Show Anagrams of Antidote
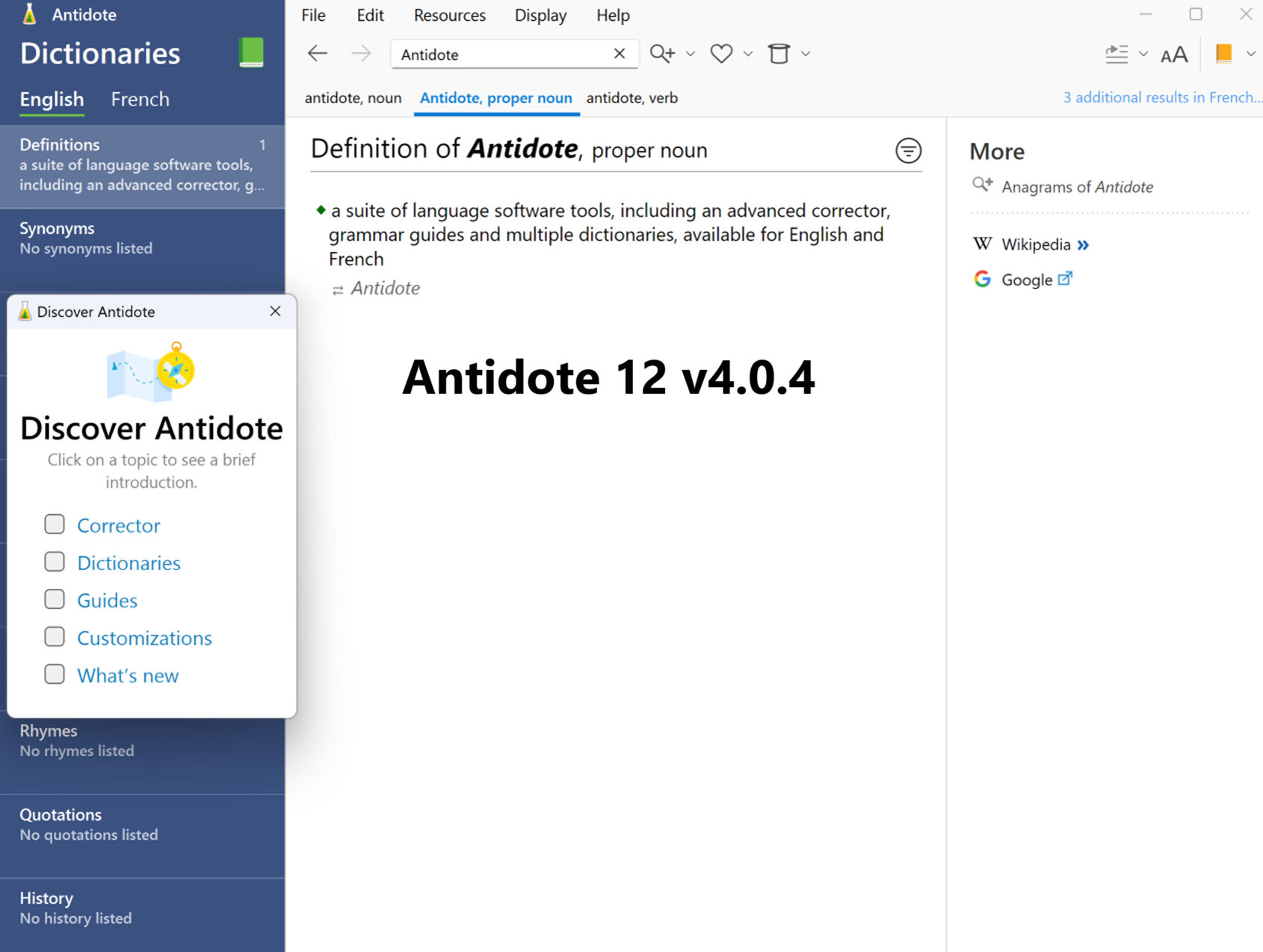The image size is (1263, 952). pos(1078,186)
